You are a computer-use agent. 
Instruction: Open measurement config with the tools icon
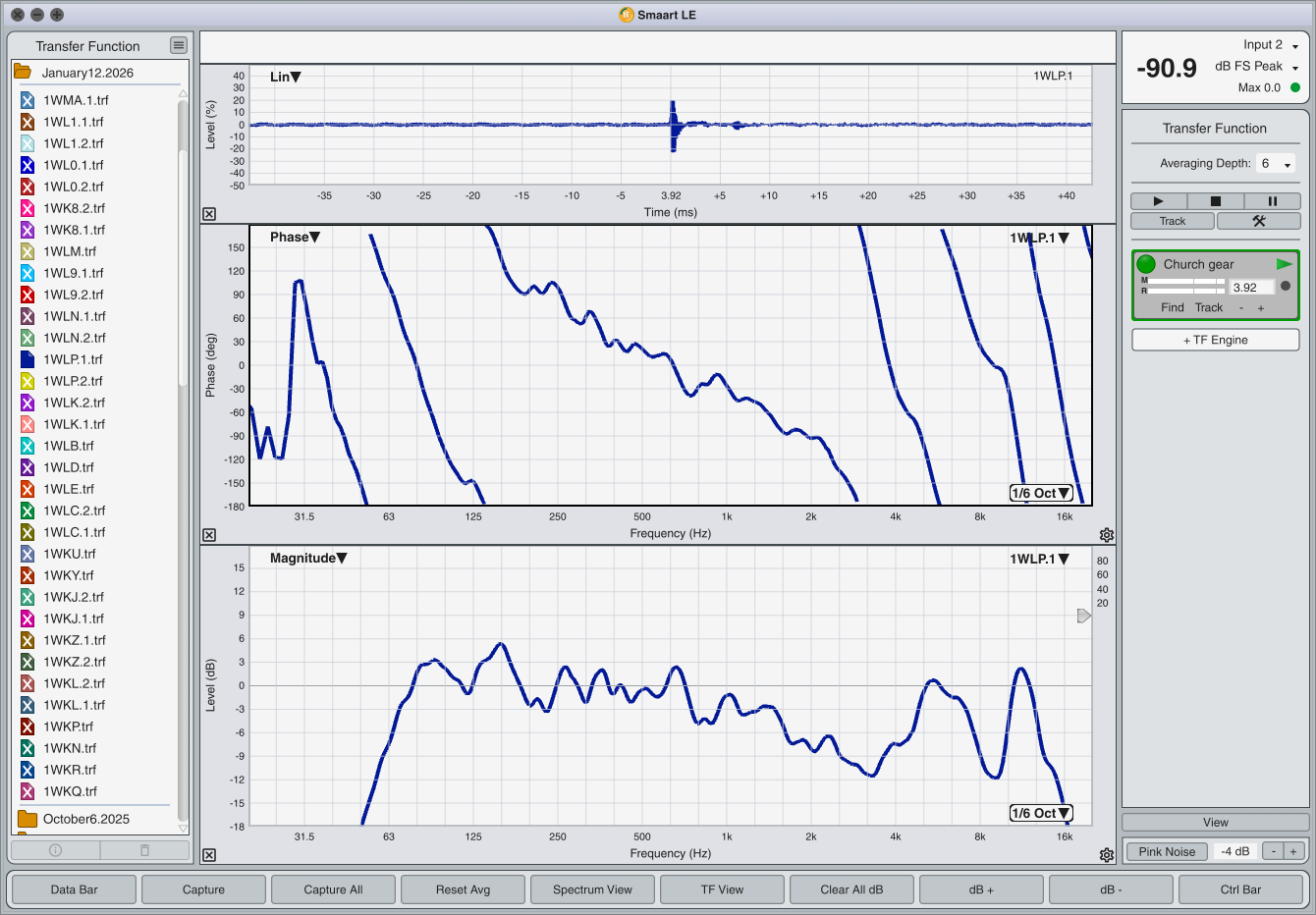pyautogui.click(x=1258, y=221)
